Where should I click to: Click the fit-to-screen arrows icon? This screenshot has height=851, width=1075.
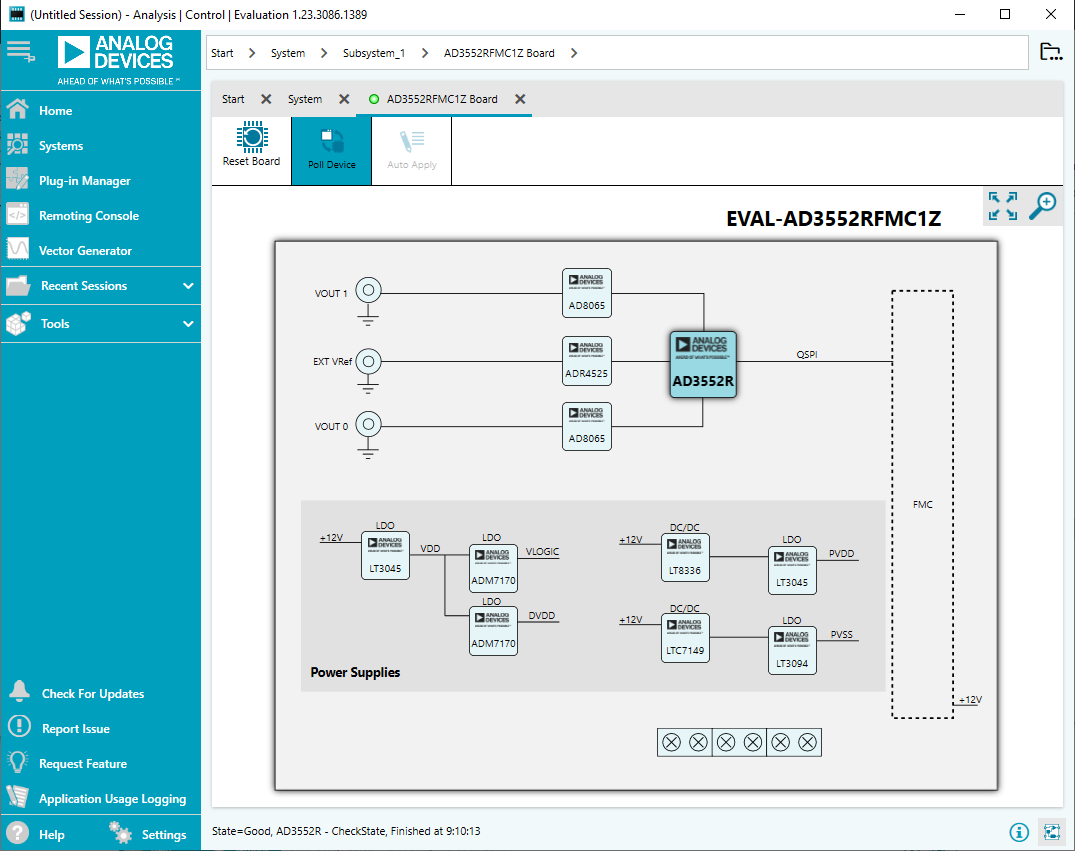click(x=1002, y=206)
